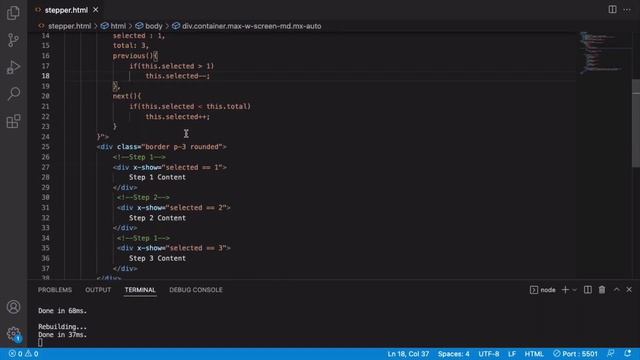Image resolution: width=640 pixels, height=360 pixels.
Task: Click 'next(){' method on line 20
Action: (127, 96)
